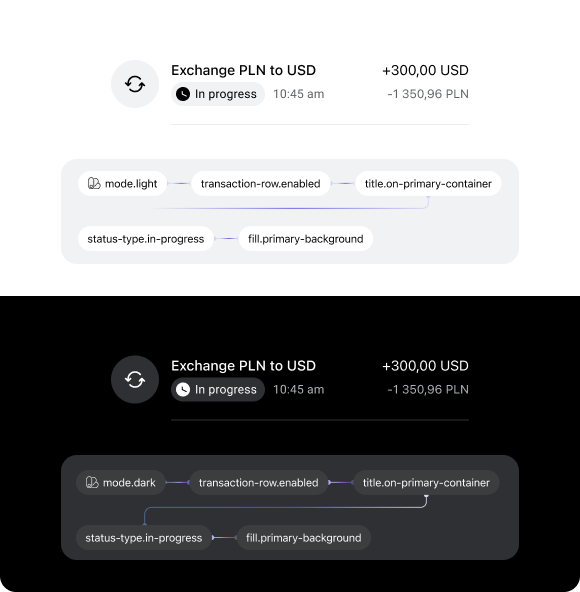Click transaction-row.enabled chip in dark panel
The width and height of the screenshot is (580, 592).
[x=259, y=483]
